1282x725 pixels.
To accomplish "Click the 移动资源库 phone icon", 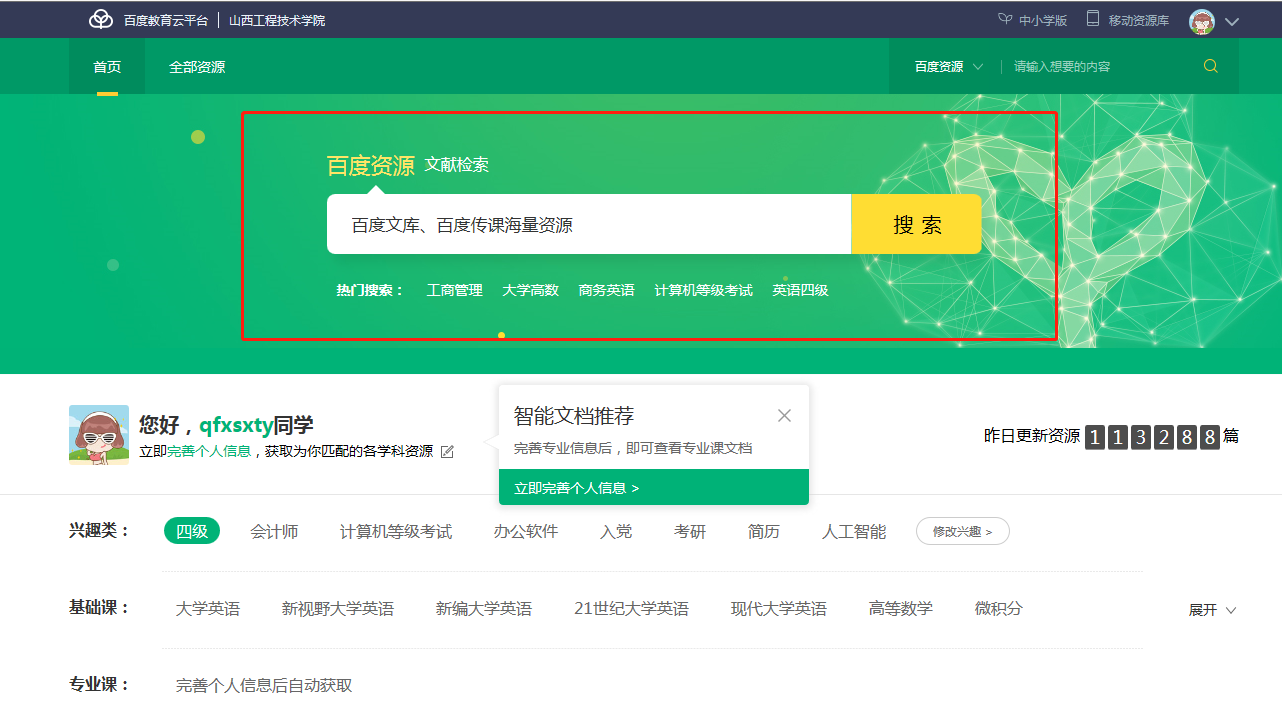I will click(x=1093, y=19).
